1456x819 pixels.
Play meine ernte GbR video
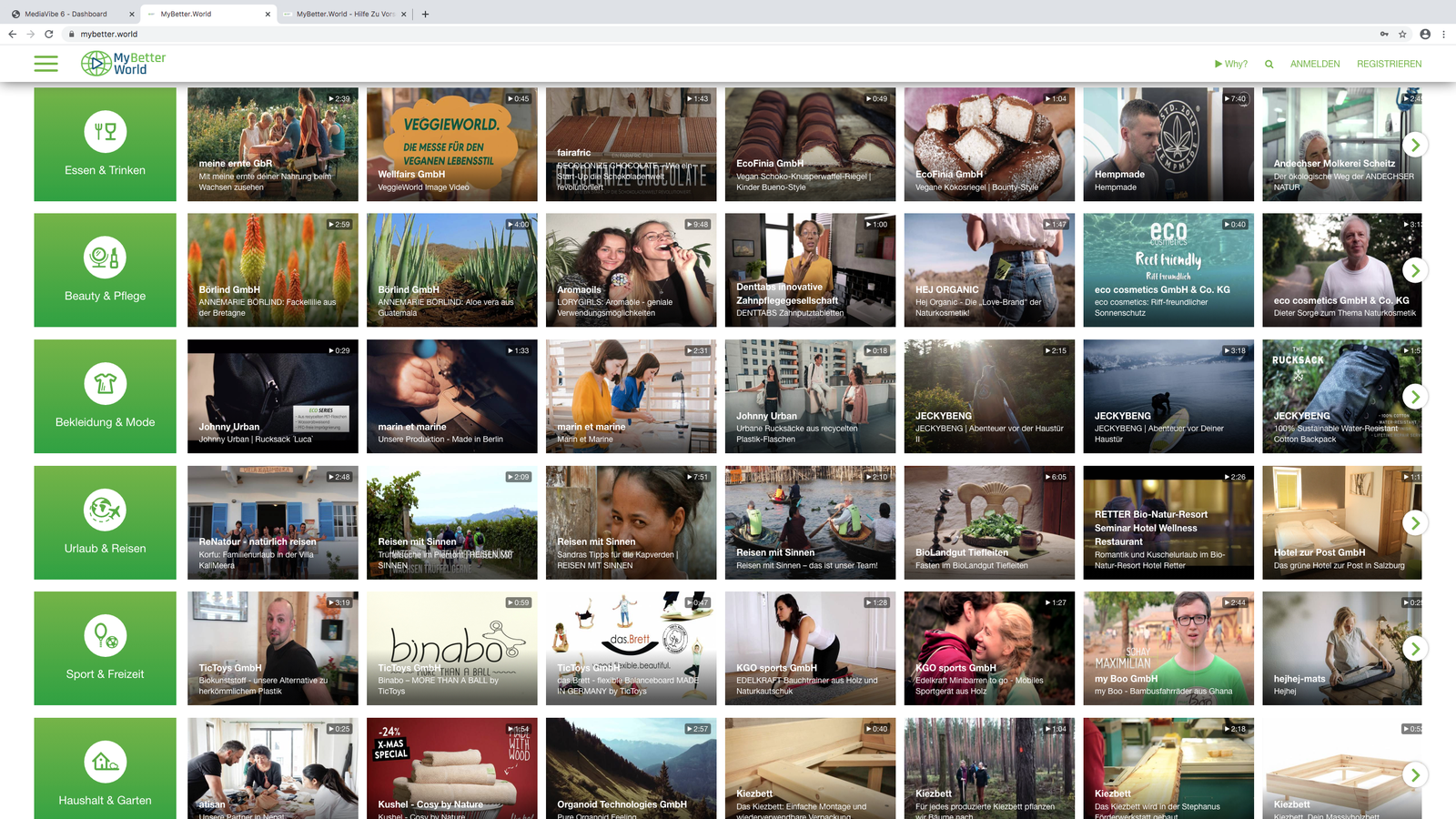(272, 145)
